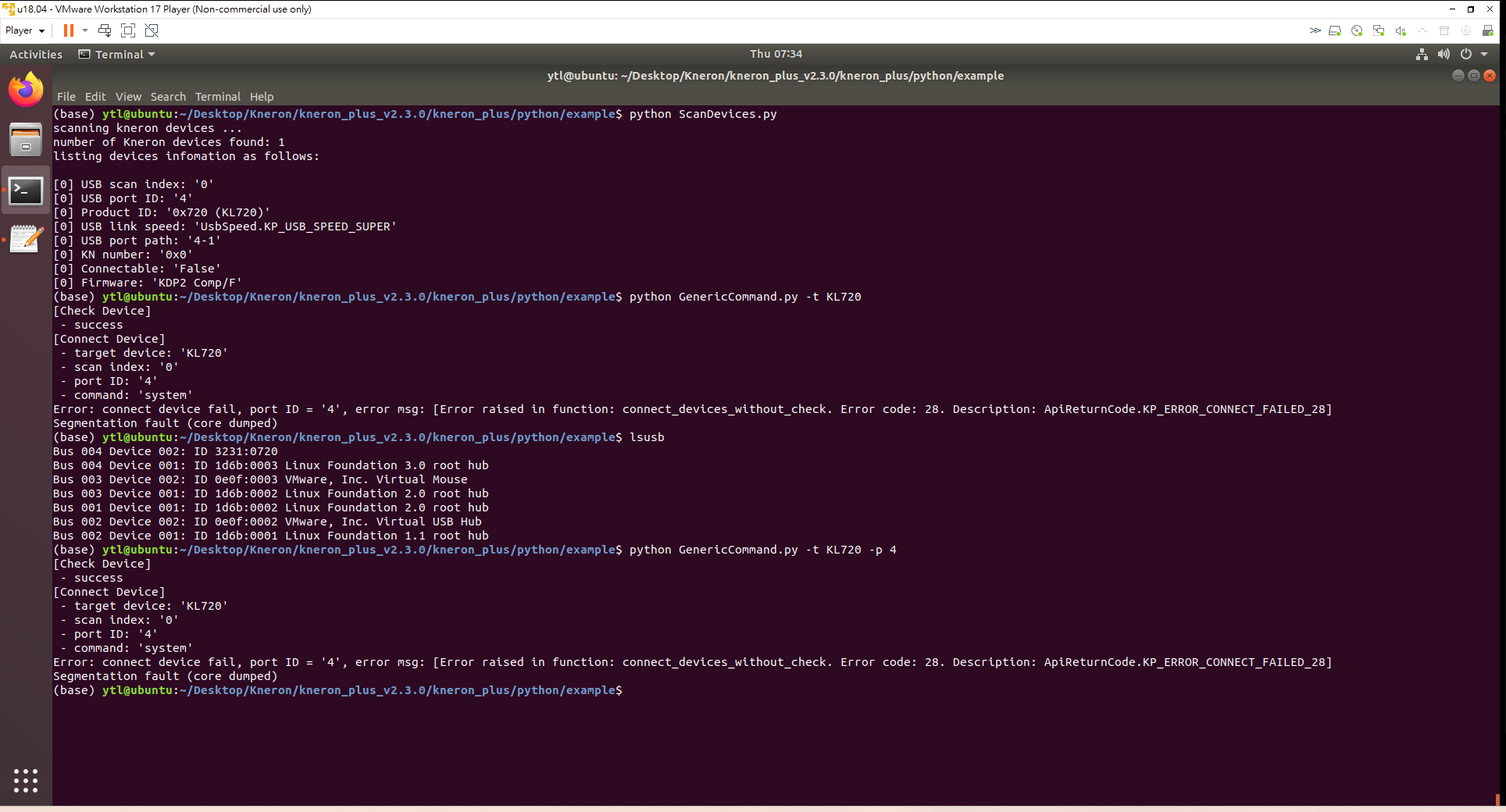Open the Activities overview
Image resolution: width=1506 pixels, height=812 pixels.
[x=36, y=55]
